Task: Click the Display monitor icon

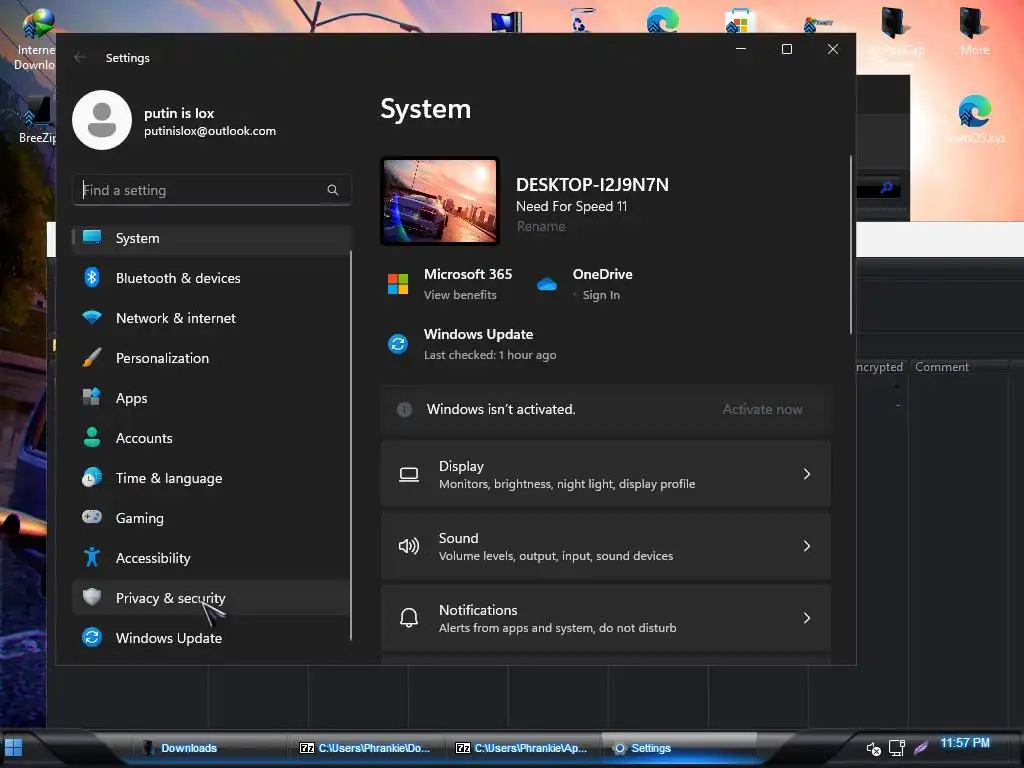Action: pos(409,475)
